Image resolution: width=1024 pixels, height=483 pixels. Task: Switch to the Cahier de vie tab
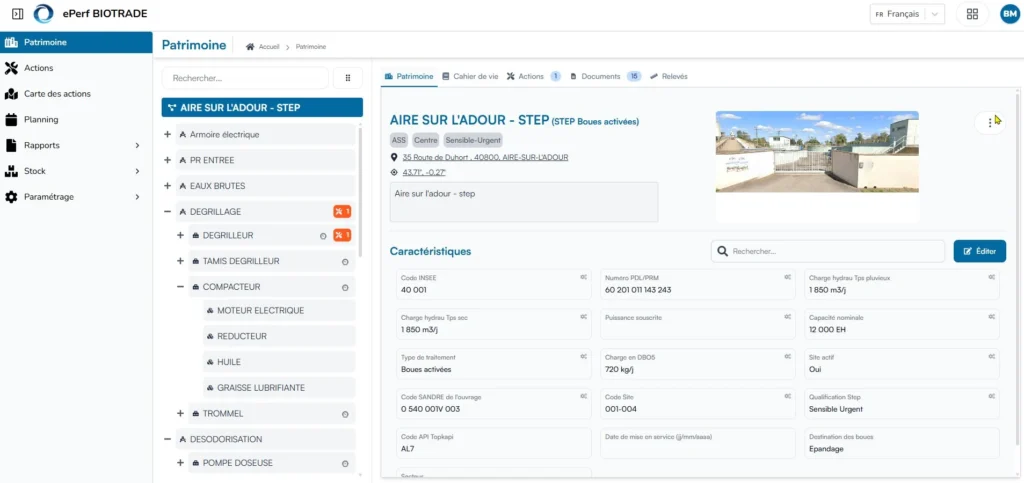pyautogui.click(x=470, y=76)
